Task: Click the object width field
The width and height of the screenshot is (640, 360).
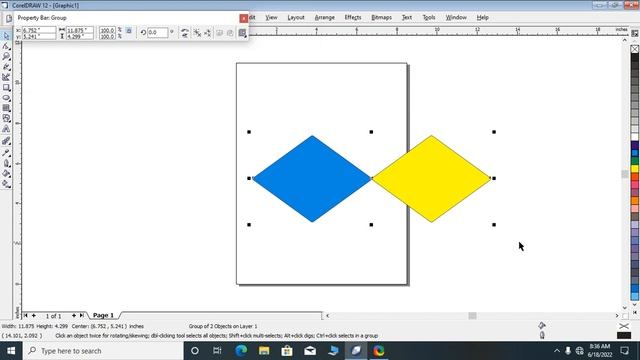Action: pyautogui.click(x=80, y=30)
